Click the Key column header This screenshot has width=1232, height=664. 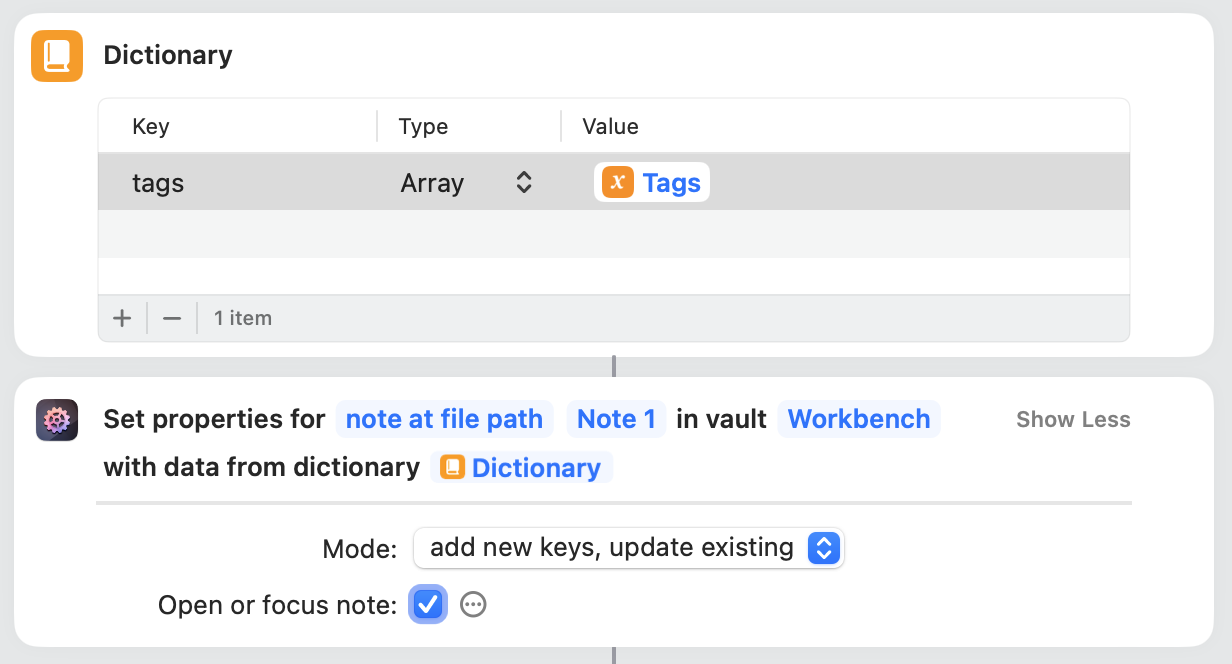point(151,127)
